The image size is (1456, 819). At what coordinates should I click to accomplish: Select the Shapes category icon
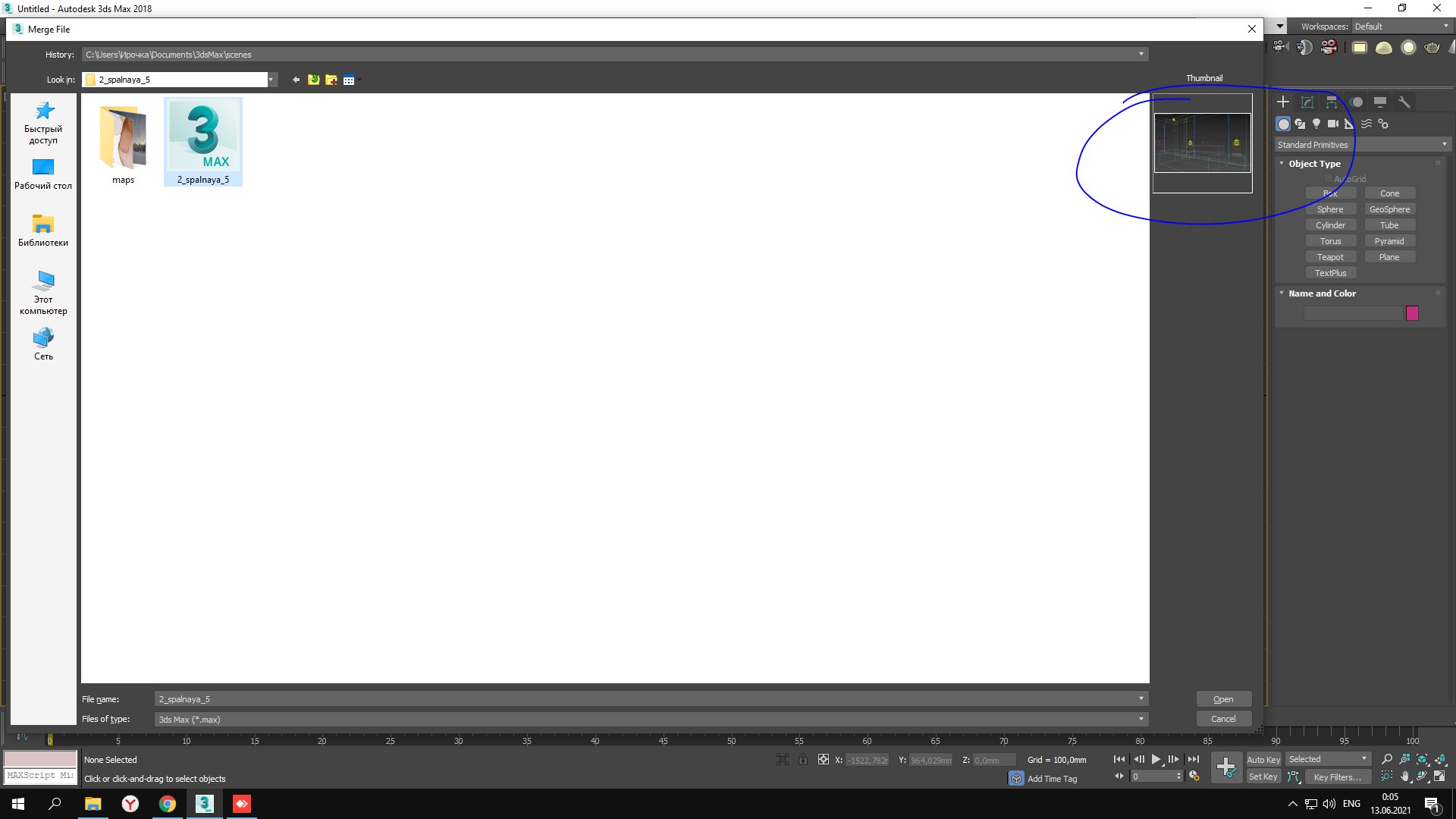click(1300, 124)
